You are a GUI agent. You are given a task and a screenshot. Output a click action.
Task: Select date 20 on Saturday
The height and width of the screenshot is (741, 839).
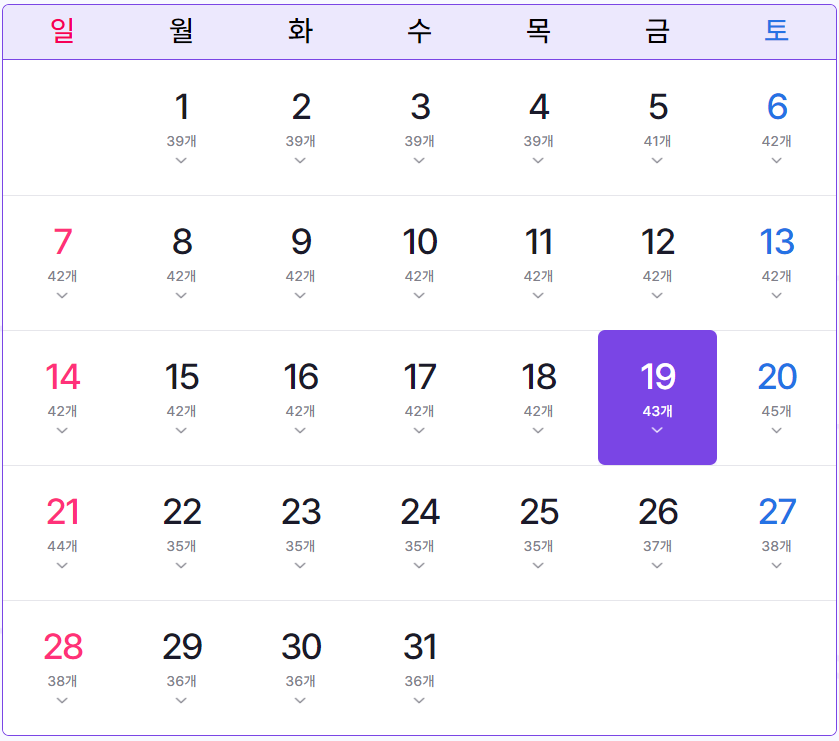tap(776, 378)
